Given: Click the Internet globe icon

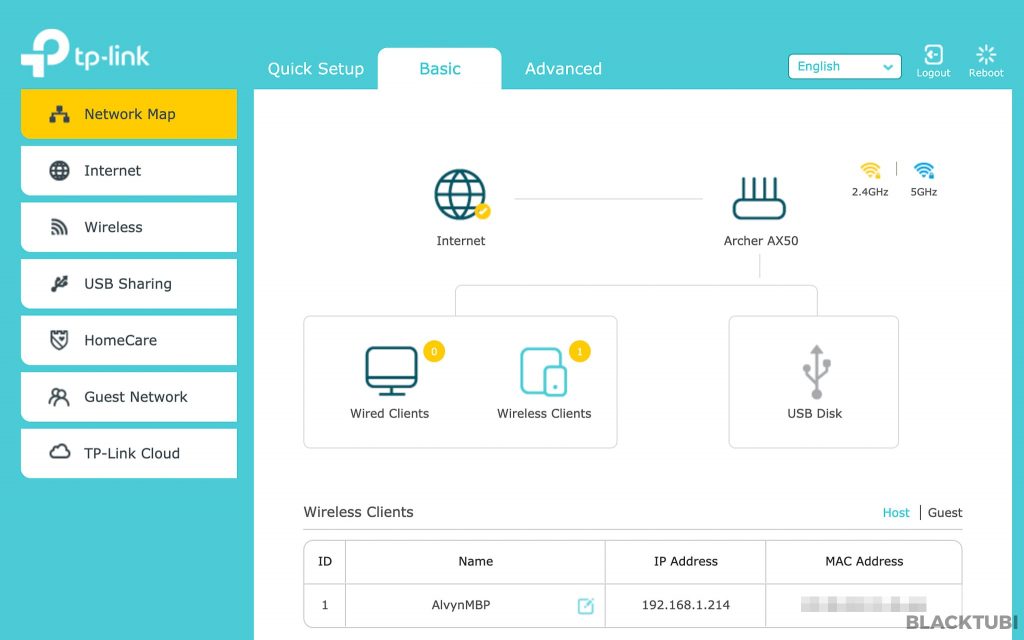Looking at the screenshot, I should tap(462, 195).
